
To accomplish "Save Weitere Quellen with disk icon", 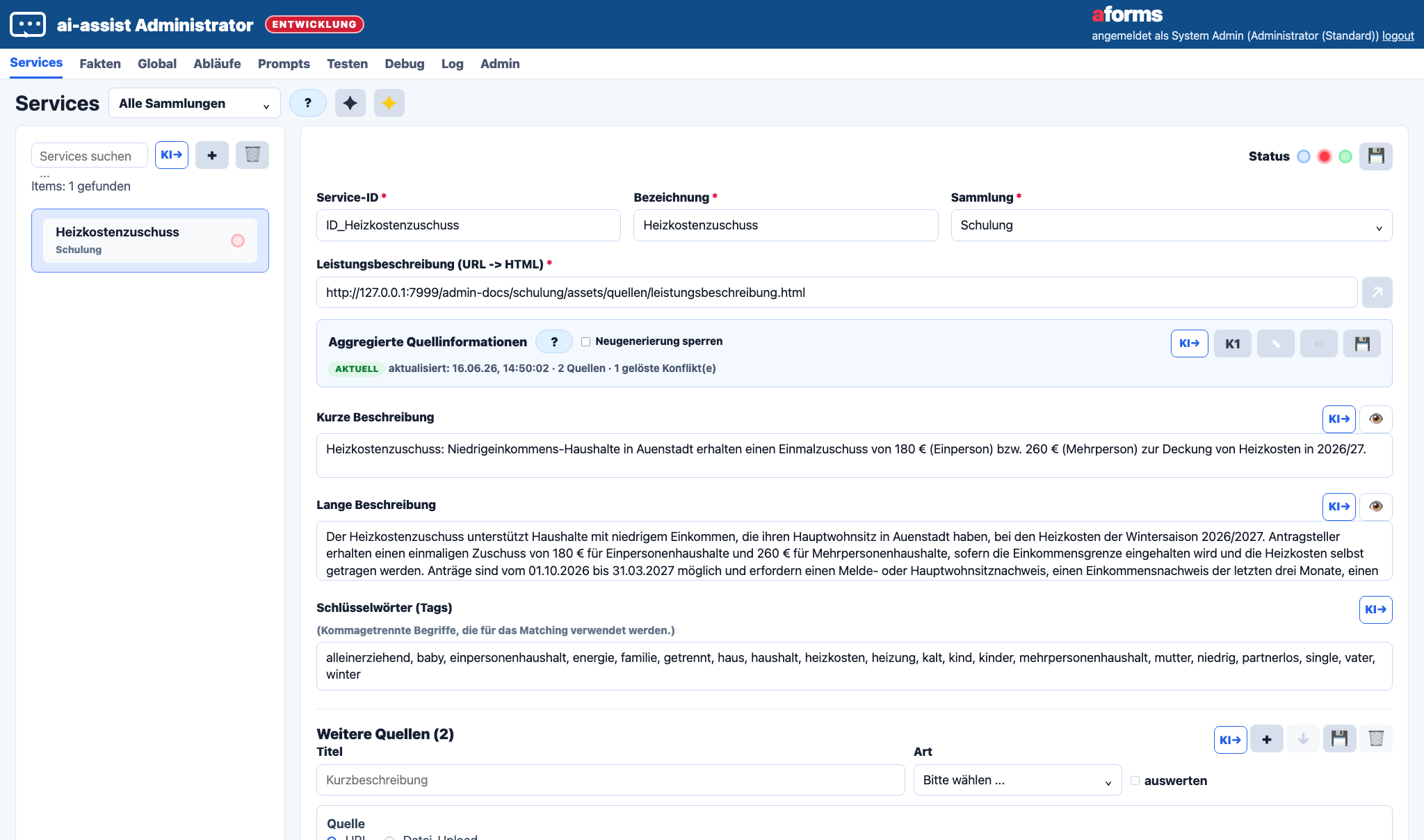I will [1340, 739].
